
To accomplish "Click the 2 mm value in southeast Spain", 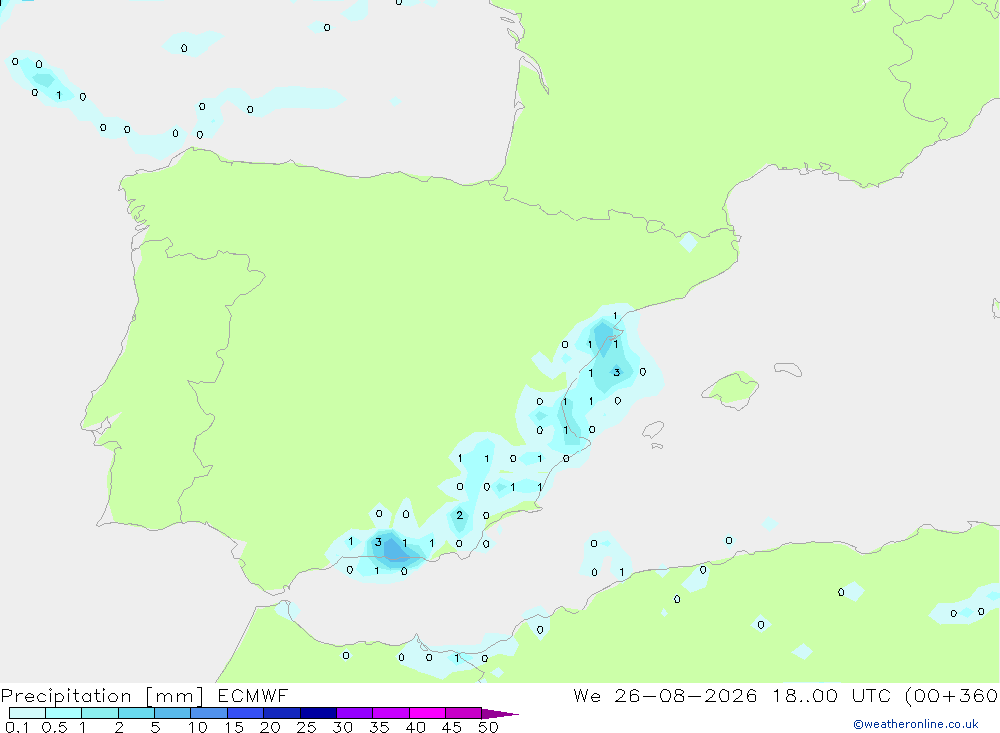I will pos(459,515).
